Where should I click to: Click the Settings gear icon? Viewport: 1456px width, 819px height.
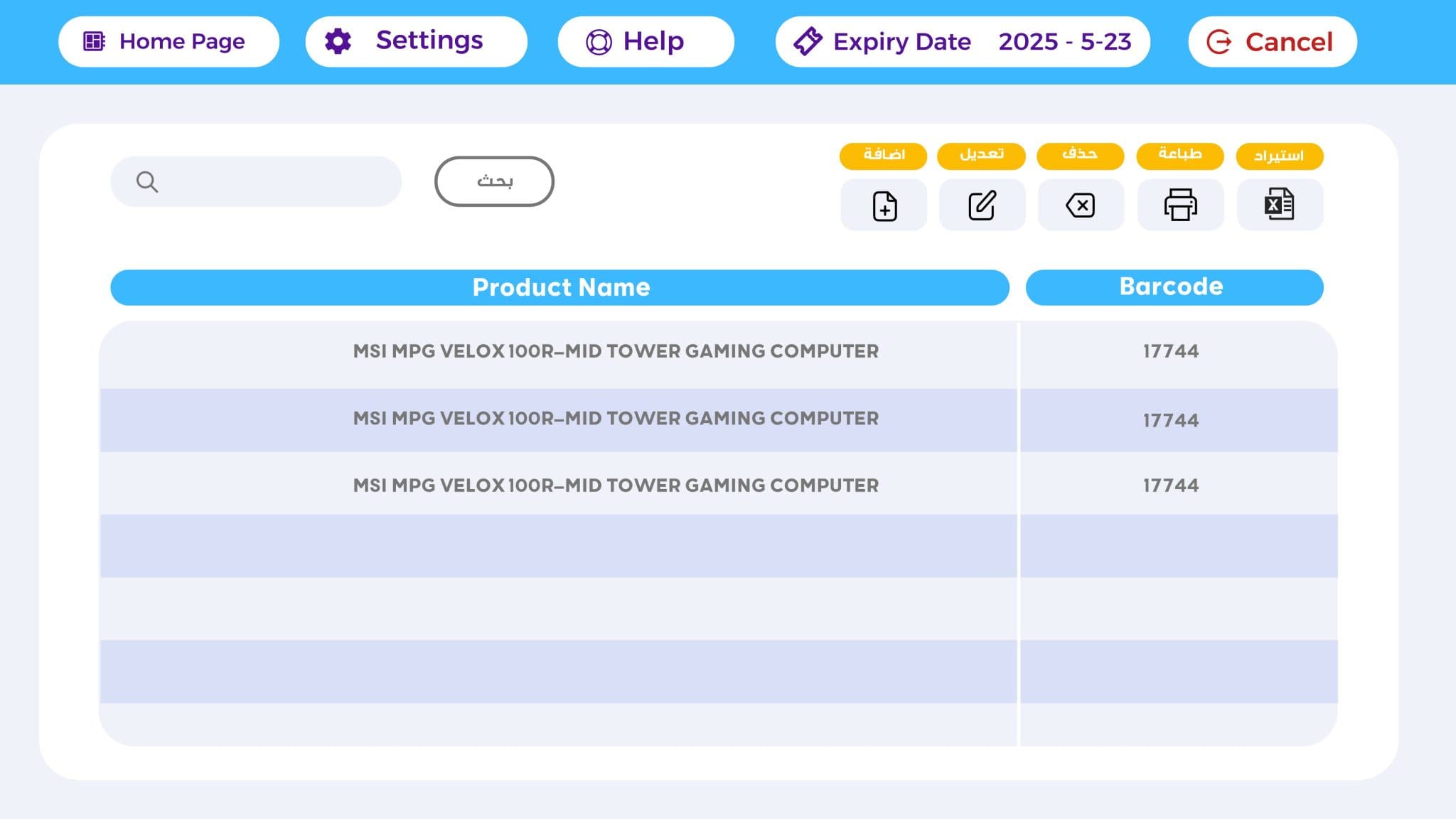338,41
